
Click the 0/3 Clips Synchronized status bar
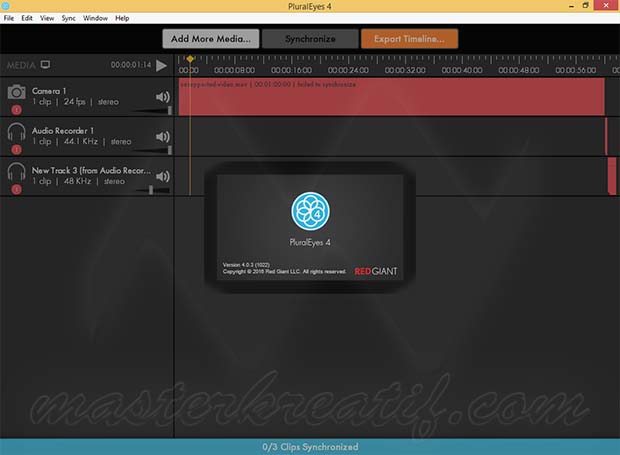coord(310,447)
